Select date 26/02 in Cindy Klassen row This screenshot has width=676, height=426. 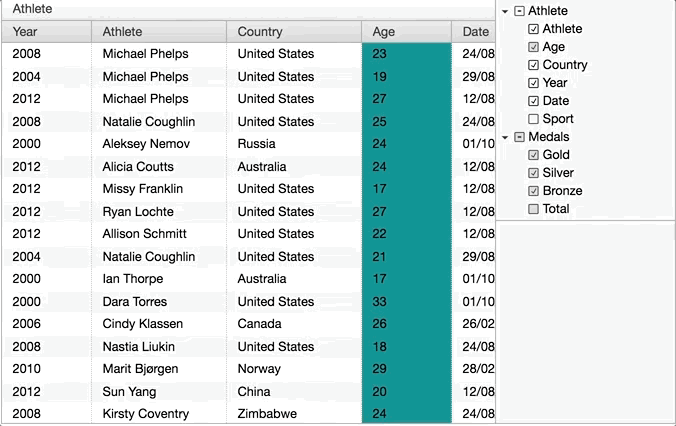click(x=473, y=324)
